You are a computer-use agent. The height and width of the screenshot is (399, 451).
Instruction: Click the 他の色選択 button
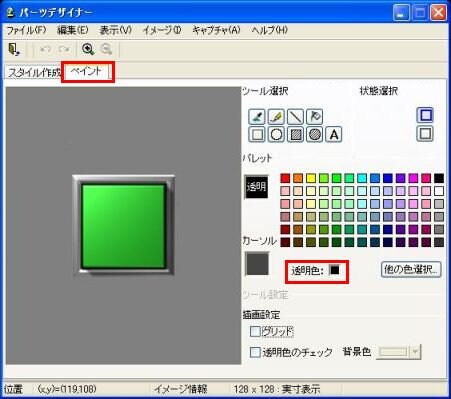411,269
